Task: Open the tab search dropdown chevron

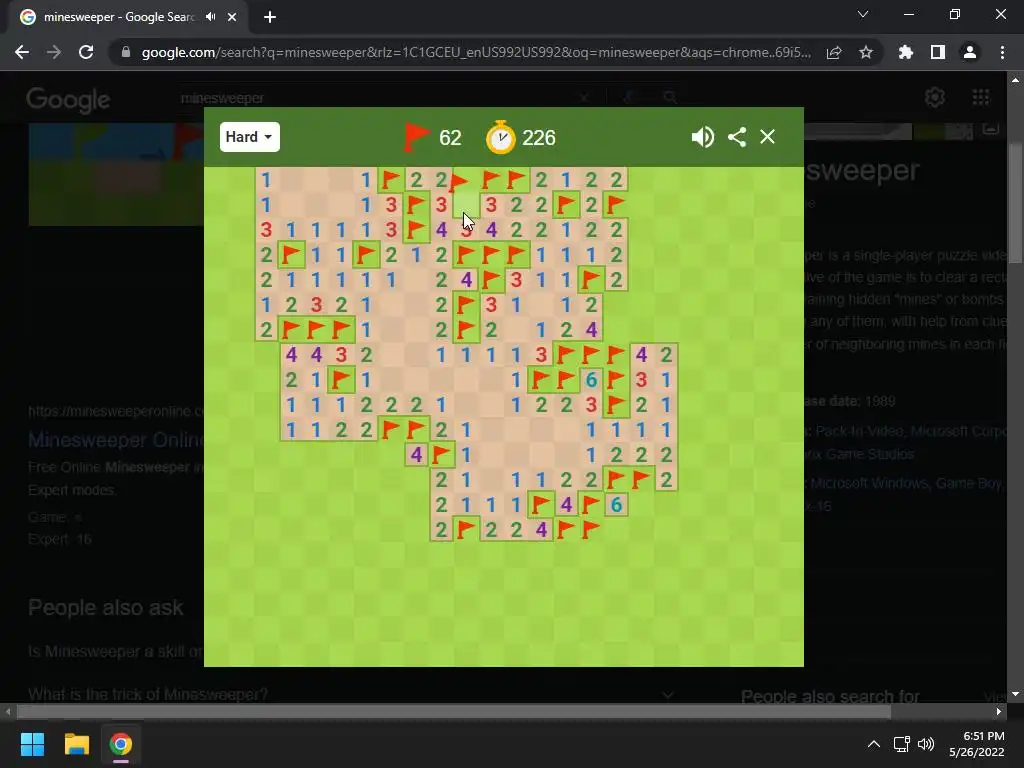Action: pyautogui.click(x=863, y=14)
